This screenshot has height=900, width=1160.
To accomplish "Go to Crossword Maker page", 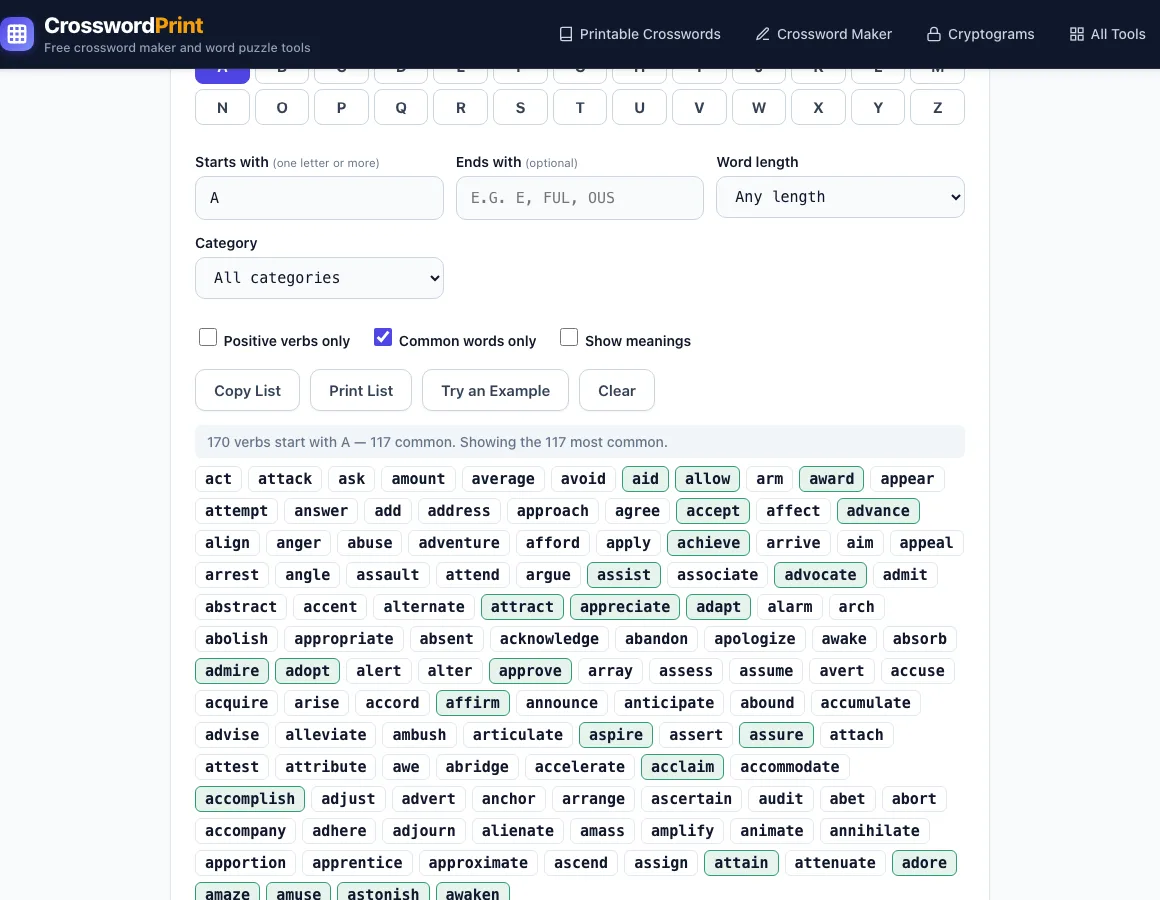I will [823, 34].
